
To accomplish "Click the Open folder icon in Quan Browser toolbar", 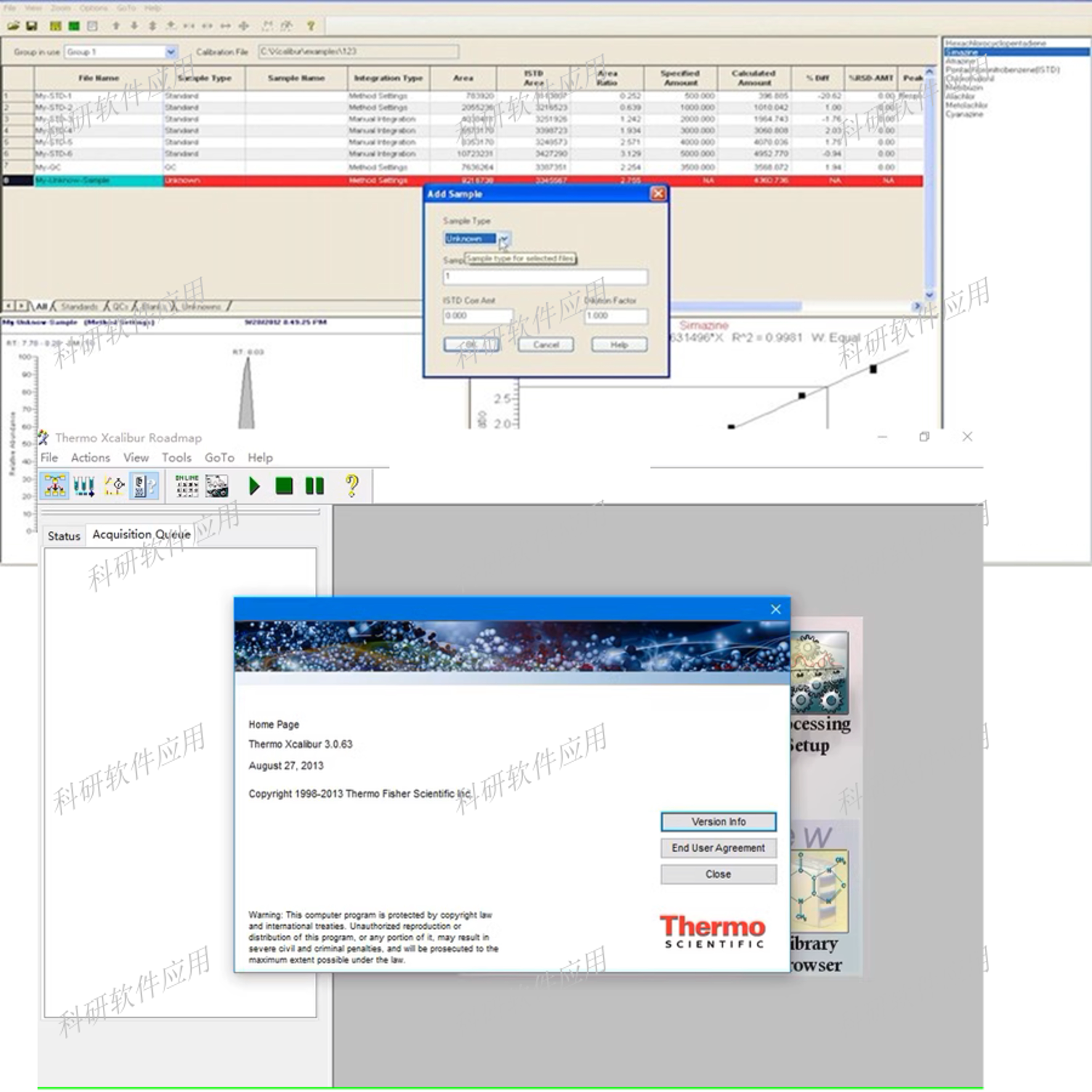I will (x=13, y=26).
